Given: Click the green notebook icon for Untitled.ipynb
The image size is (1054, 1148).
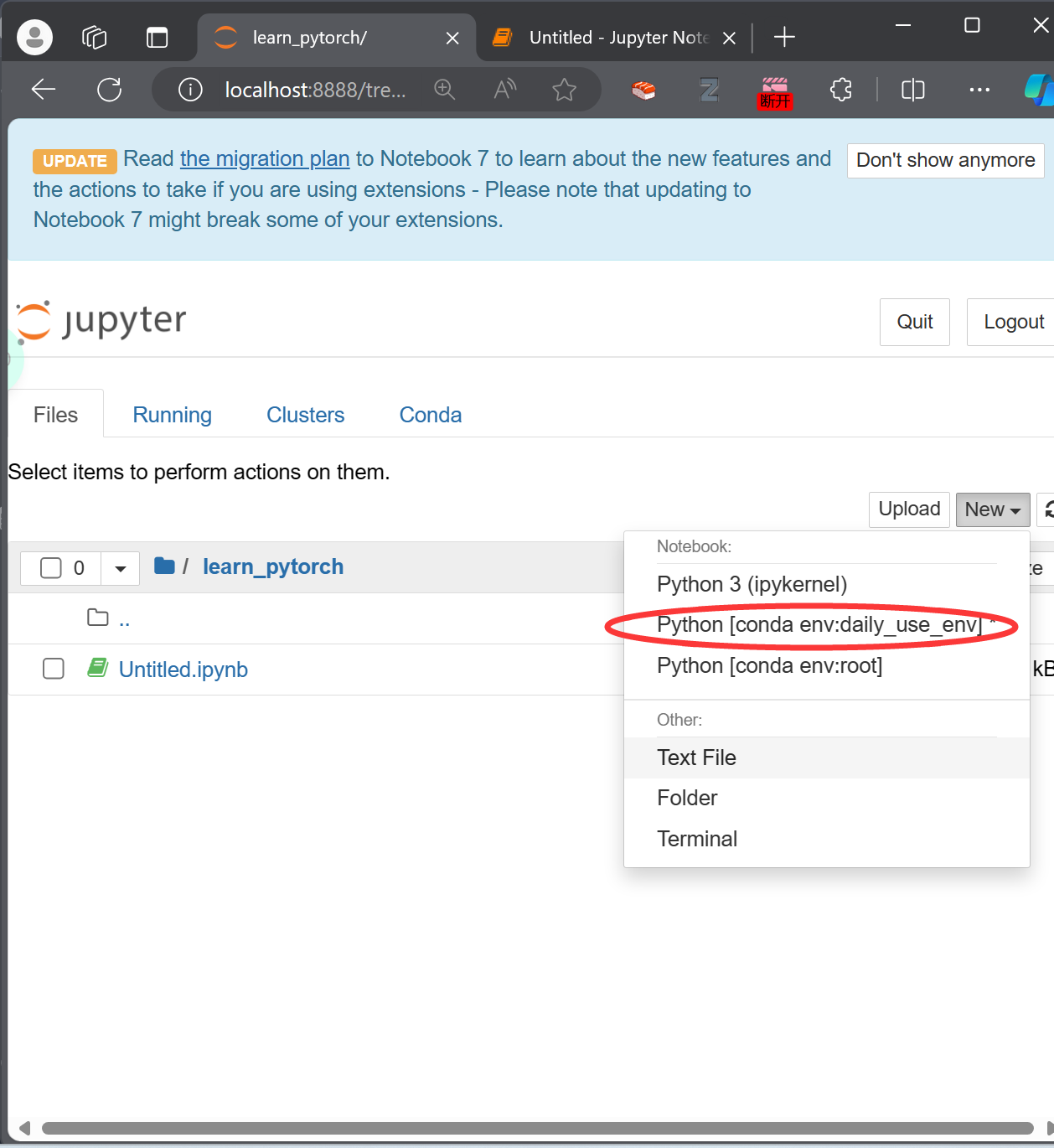Looking at the screenshot, I should [98, 668].
